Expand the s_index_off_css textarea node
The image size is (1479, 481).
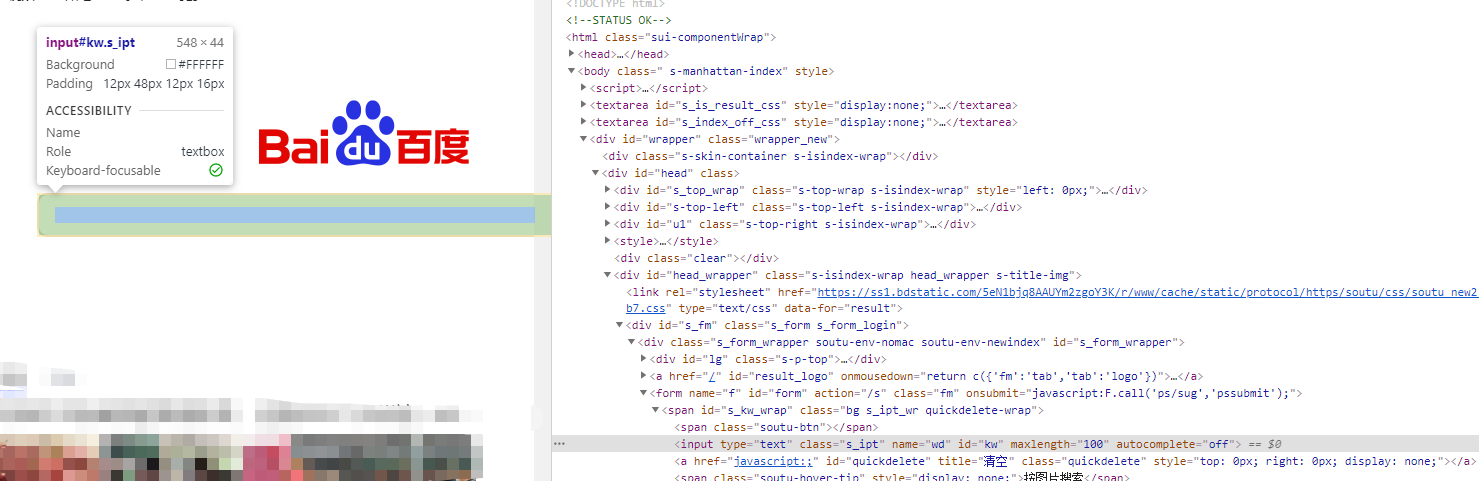584,122
